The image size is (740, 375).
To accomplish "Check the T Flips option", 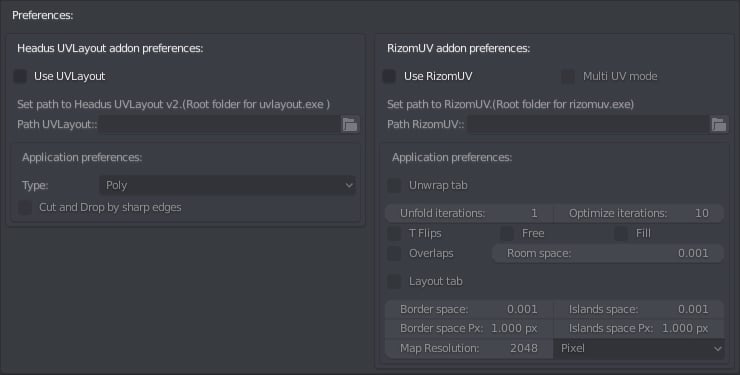I will 394,233.
